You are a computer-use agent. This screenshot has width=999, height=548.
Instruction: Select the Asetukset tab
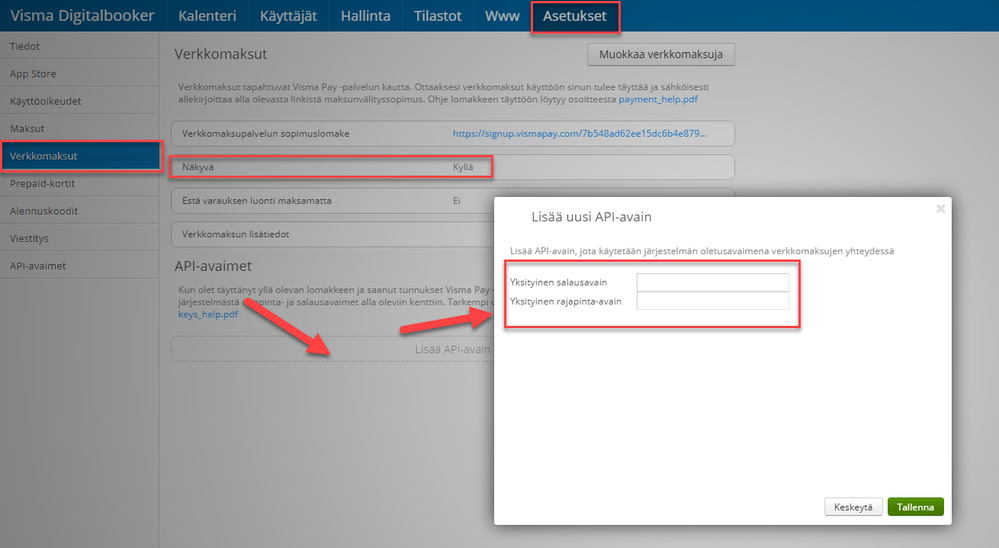pyautogui.click(x=575, y=16)
